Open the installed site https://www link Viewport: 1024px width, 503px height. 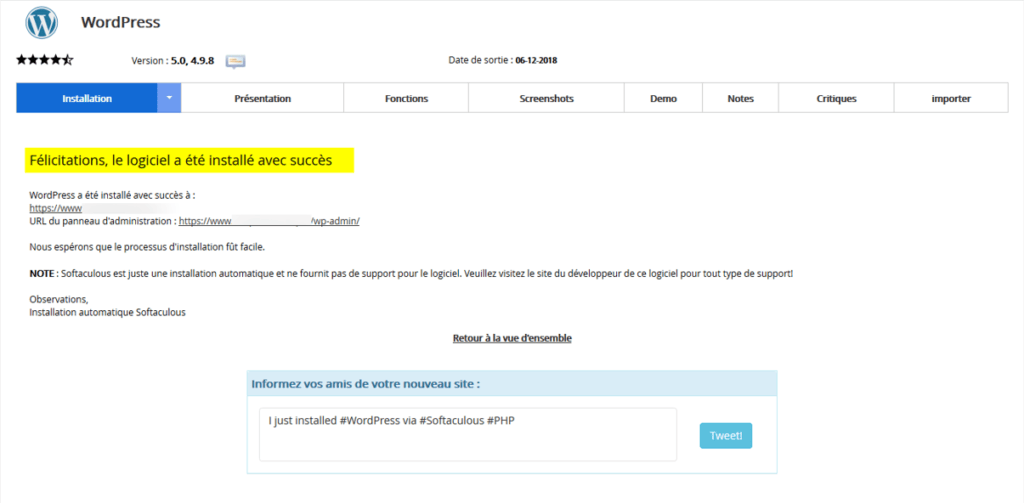[56, 208]
